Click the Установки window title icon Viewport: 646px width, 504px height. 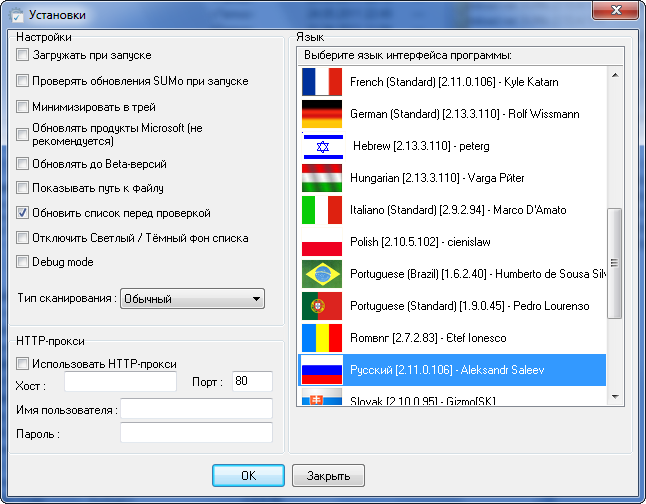pyautogui.click(x=16, y=15)
